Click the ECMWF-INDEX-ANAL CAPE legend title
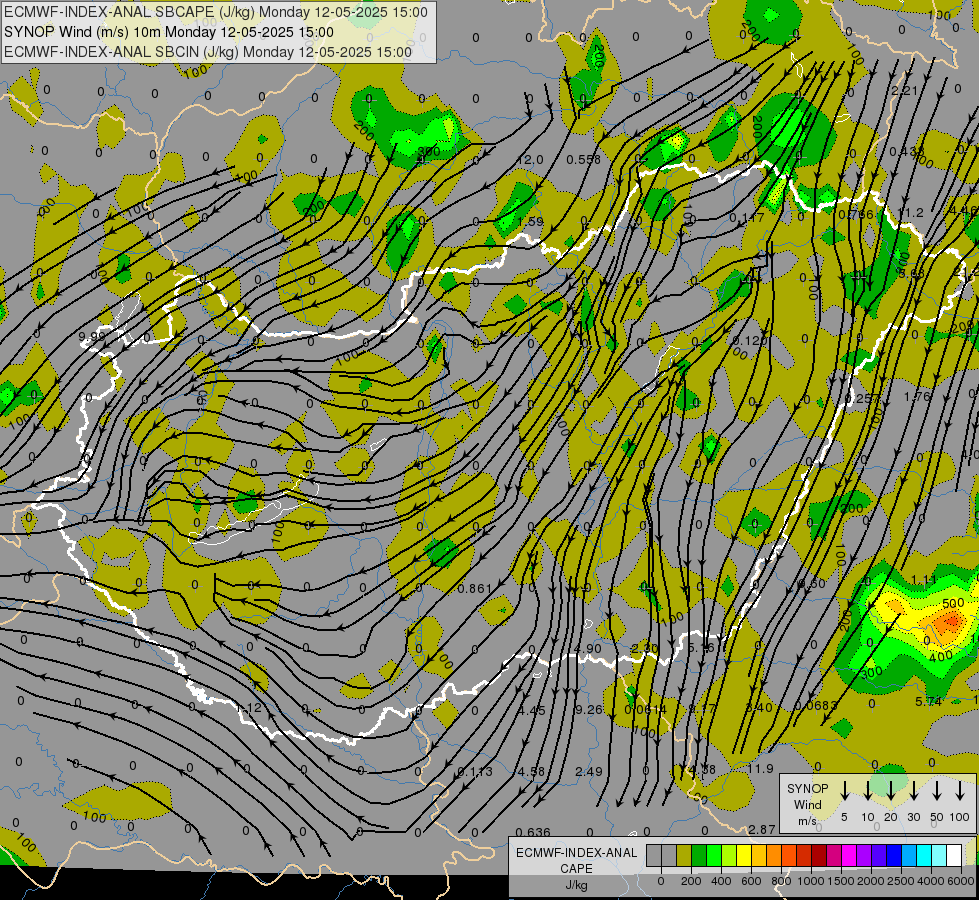The width and height of the screenshot is (979, 900). (576, 860)
